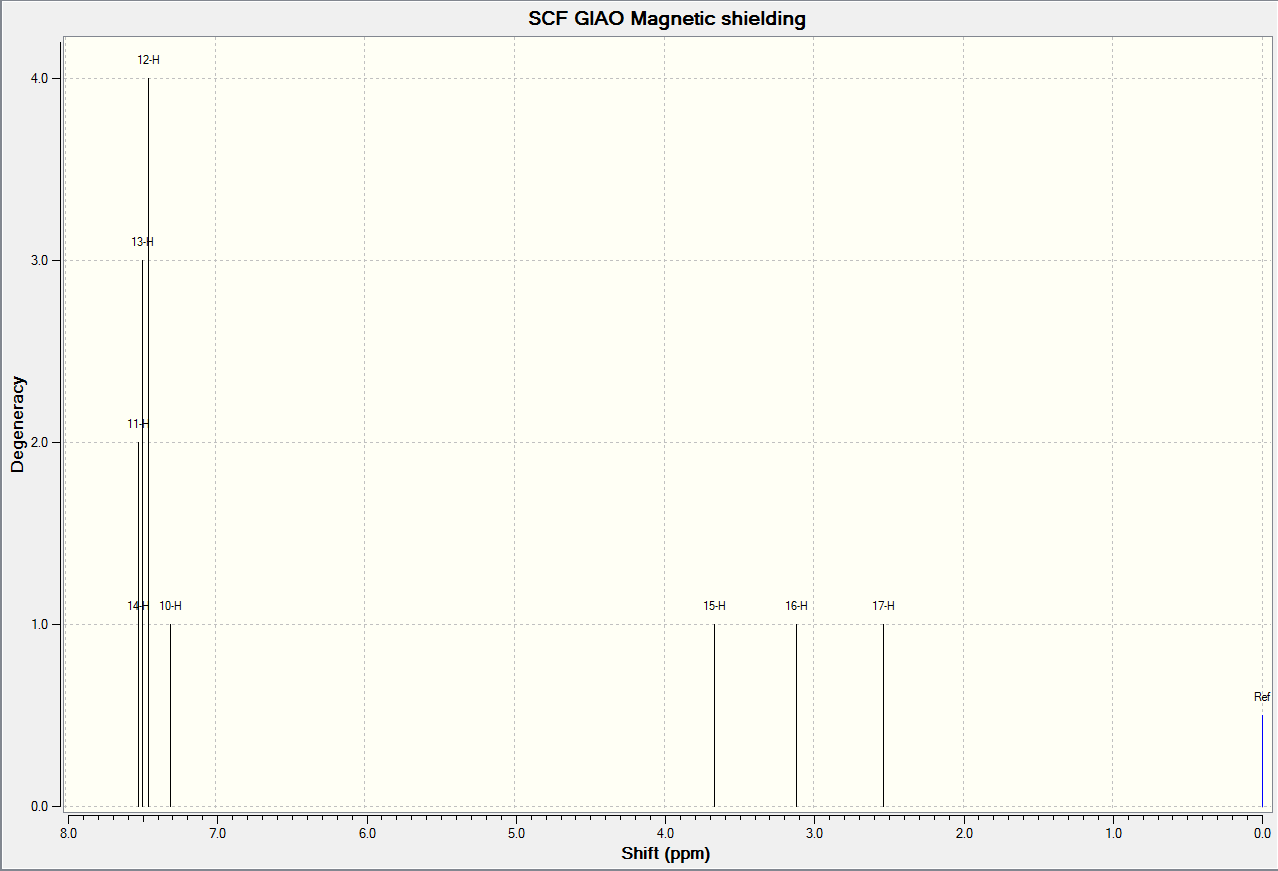Click the 0.0 tick on shift axis

[x=1262, y=832]
